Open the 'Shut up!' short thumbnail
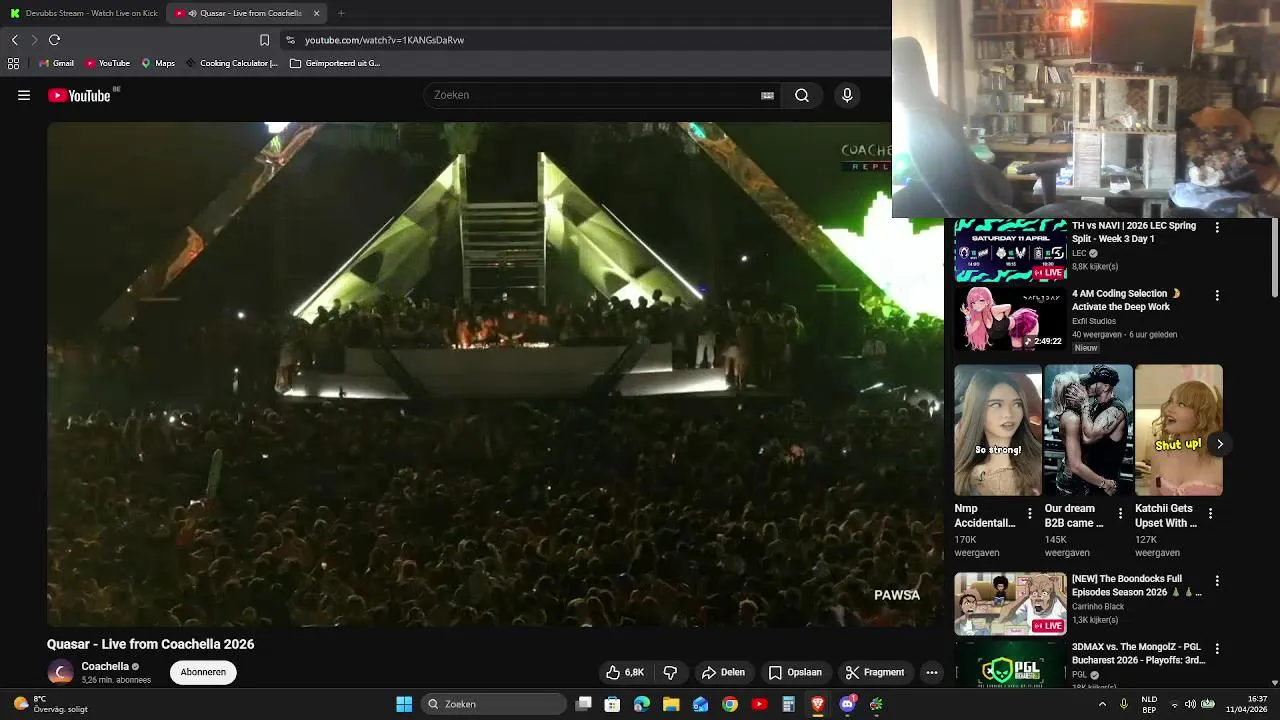1280x720 pixels. pos(1178,430)
